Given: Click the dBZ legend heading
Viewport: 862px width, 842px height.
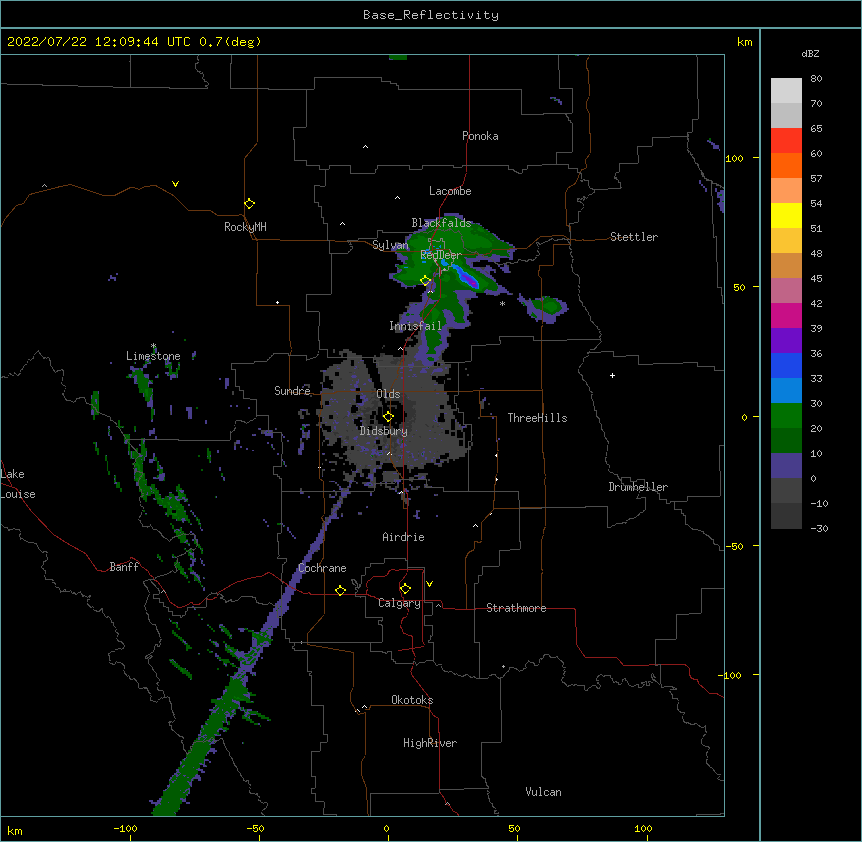Looking at the screenshot, I should (810, 53).
